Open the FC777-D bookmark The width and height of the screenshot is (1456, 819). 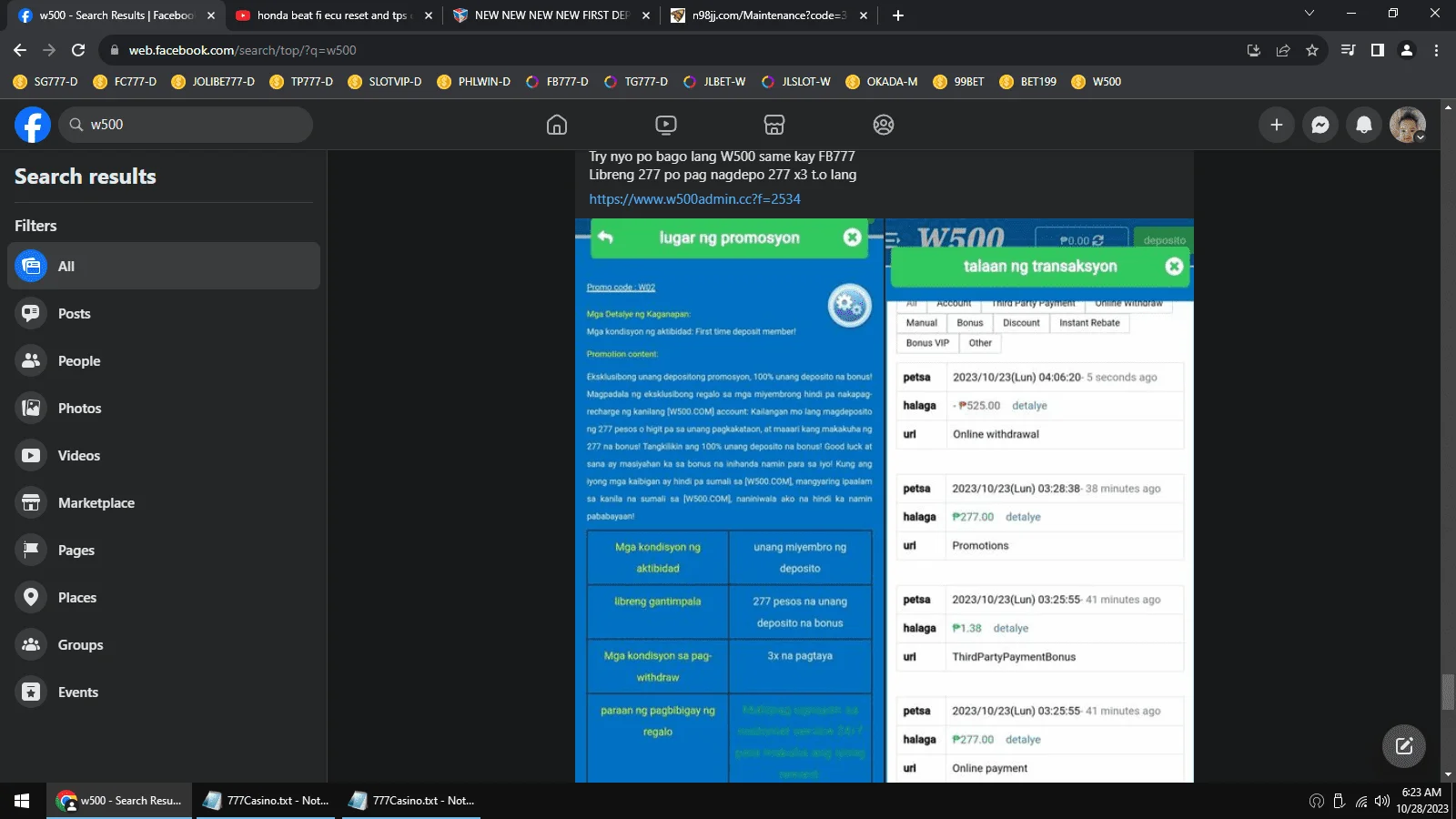point(125,82)
